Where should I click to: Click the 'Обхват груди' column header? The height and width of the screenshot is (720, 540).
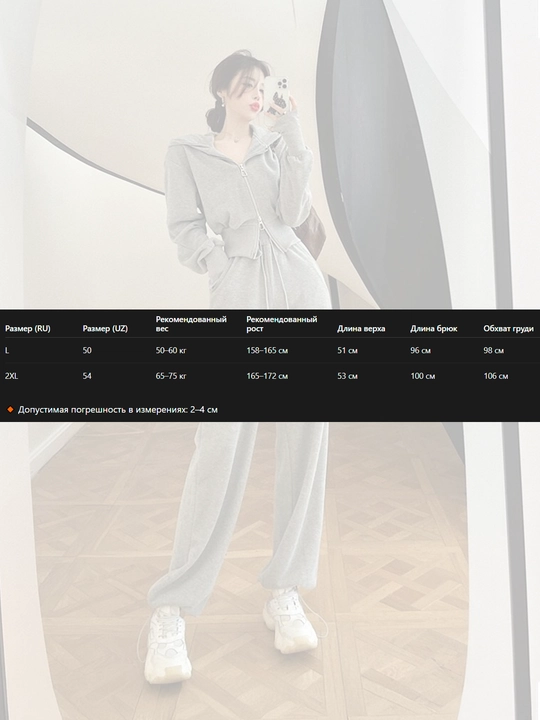coord(508,328)
